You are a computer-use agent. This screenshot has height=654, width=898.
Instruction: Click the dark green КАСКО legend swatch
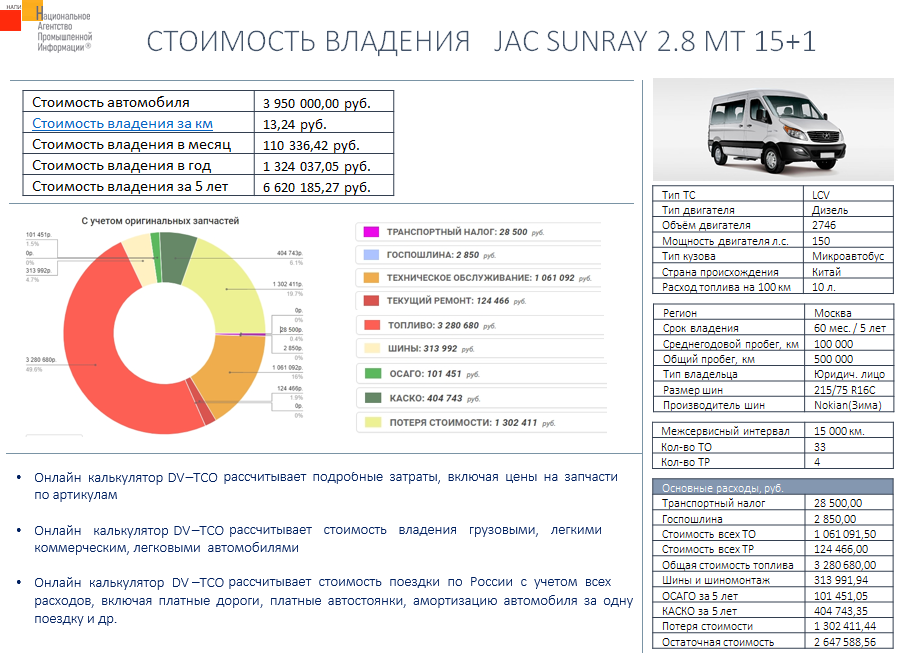click(371, 398)
